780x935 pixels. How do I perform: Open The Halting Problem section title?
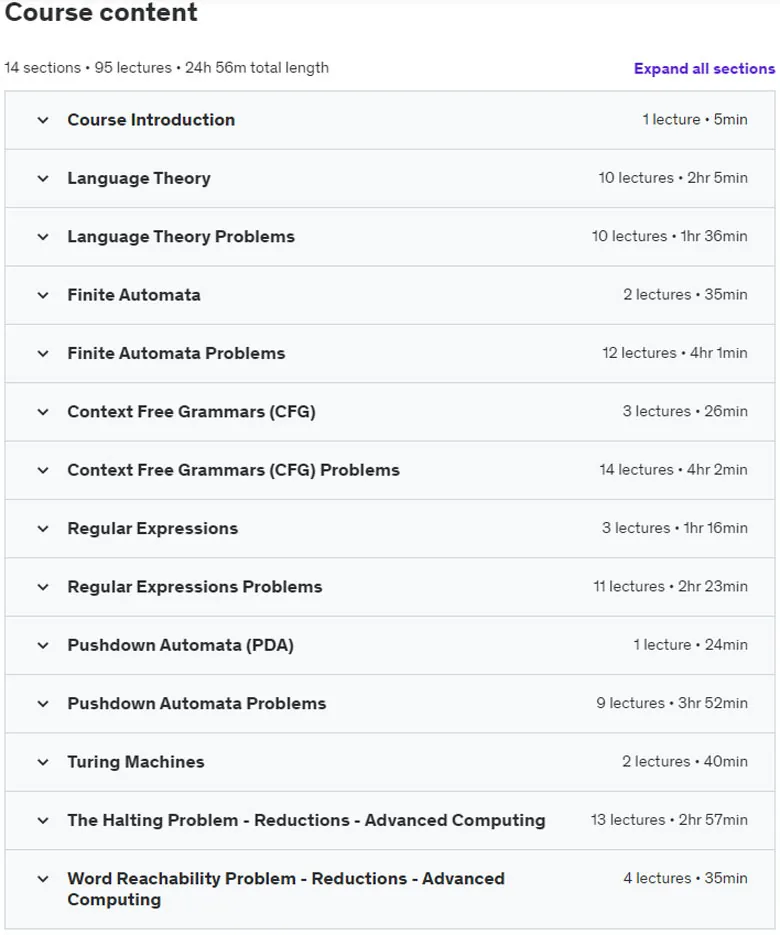307,821
